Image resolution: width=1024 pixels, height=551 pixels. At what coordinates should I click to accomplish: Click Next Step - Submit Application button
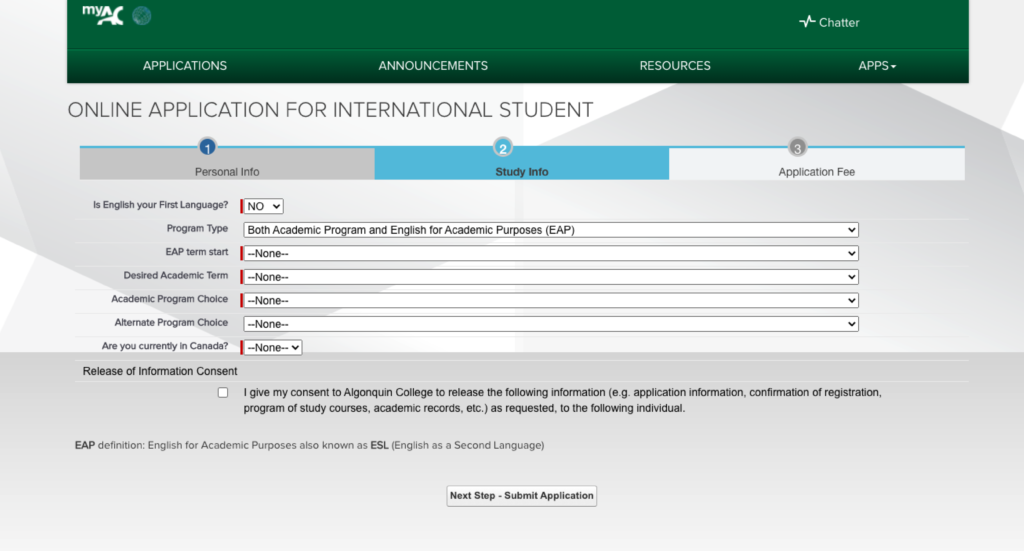tap(521, 496)
